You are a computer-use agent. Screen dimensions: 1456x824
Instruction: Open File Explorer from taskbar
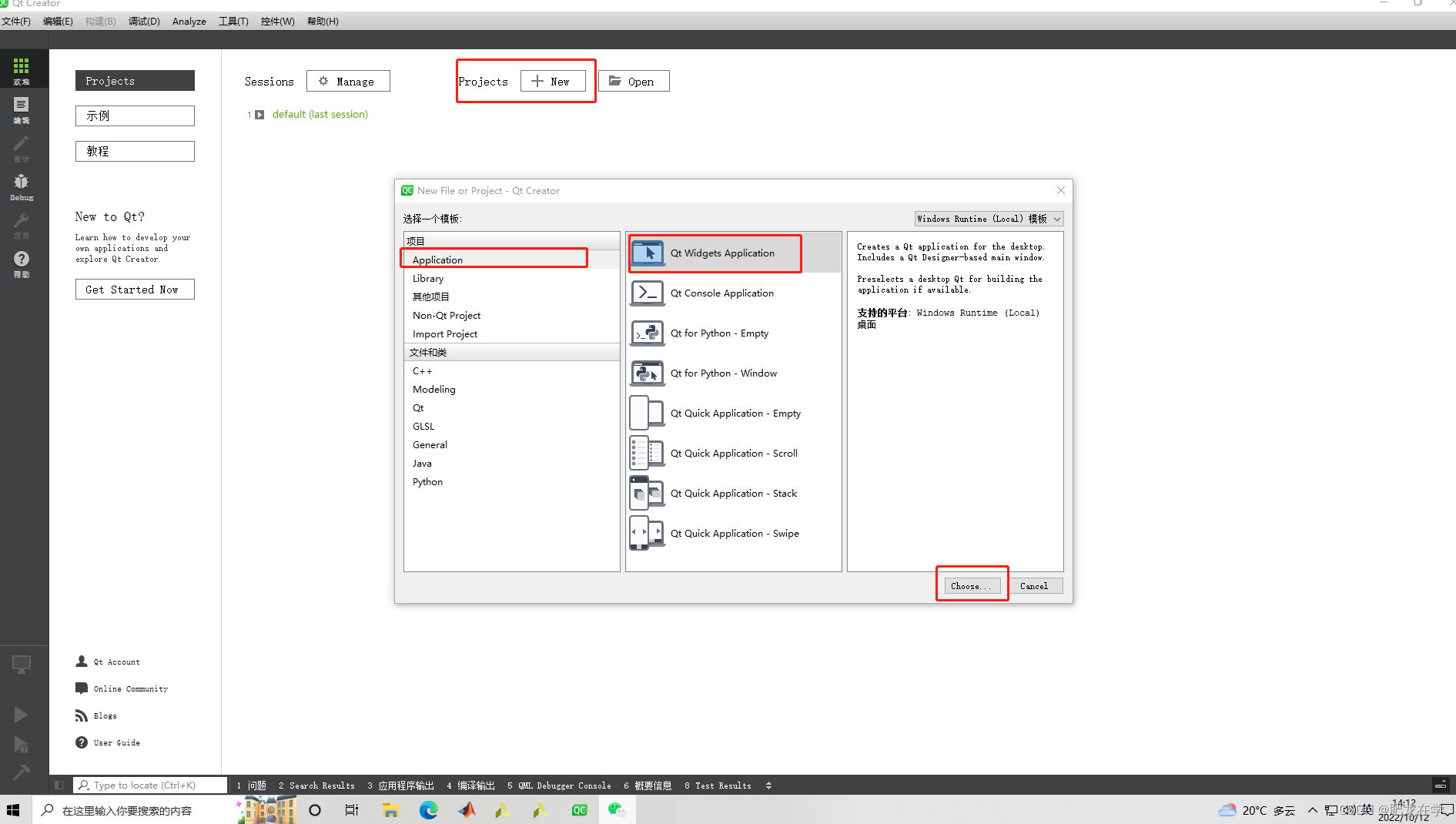[390, 810]
